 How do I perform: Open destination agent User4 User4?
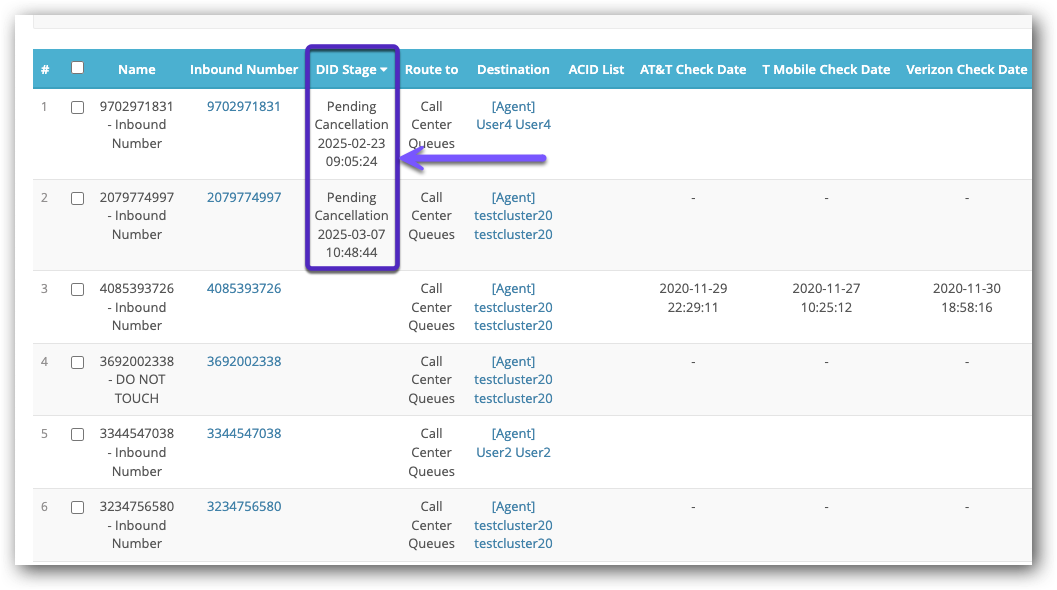coord(513,125)
